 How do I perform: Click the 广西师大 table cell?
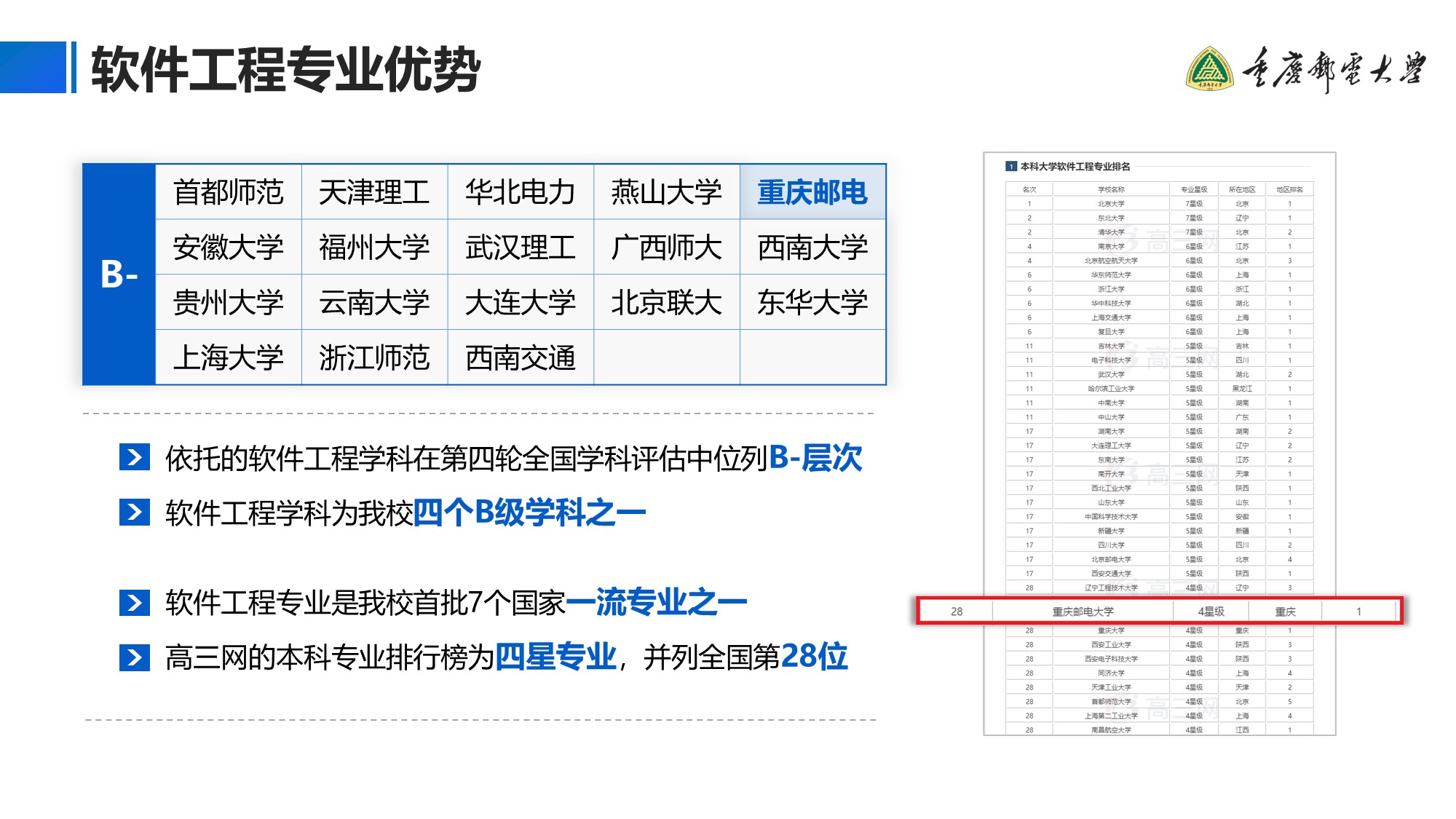(667, 248)
